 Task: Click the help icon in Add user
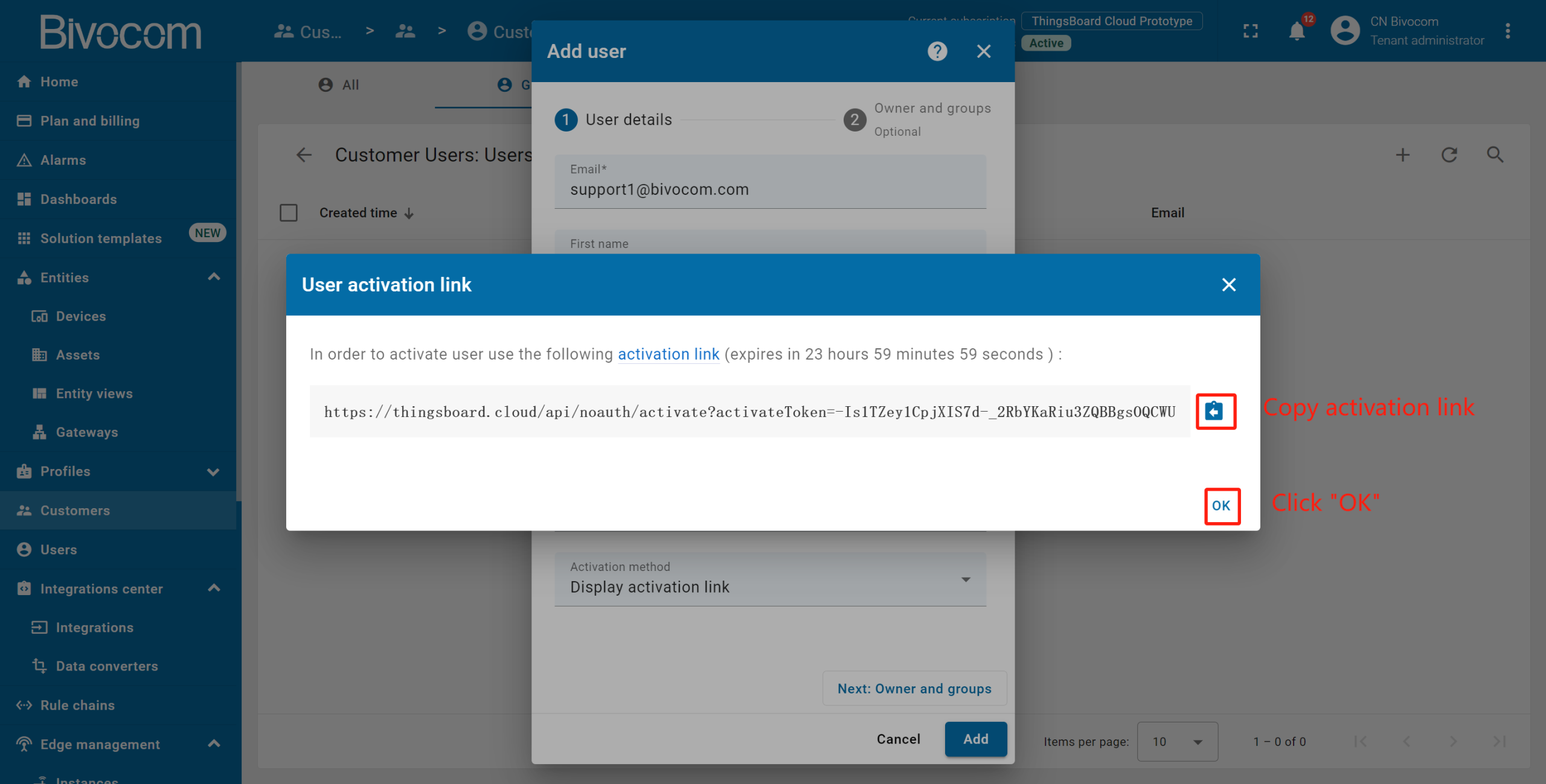tap(937, 51)
